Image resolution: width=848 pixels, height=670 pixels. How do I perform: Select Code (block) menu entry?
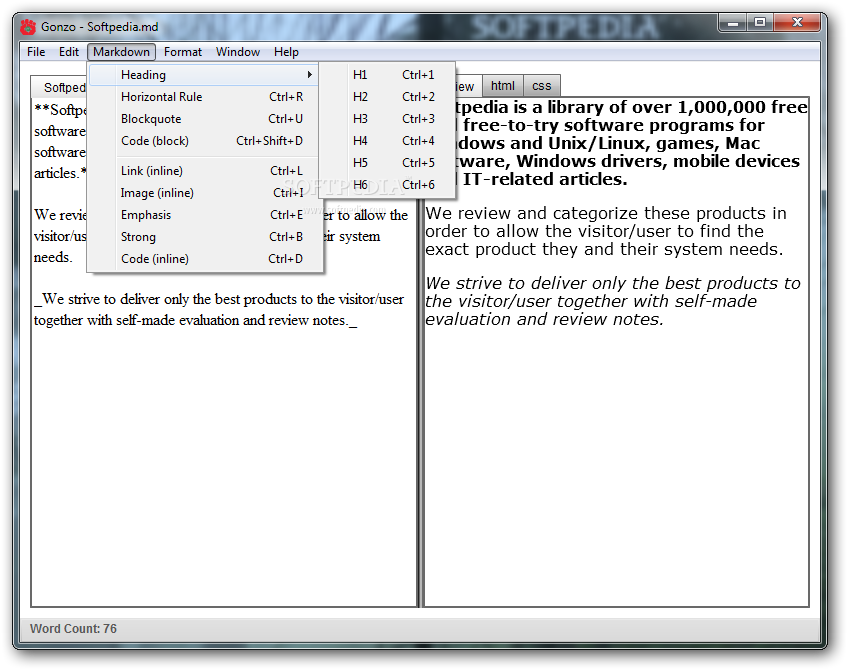tap(205, 141)
